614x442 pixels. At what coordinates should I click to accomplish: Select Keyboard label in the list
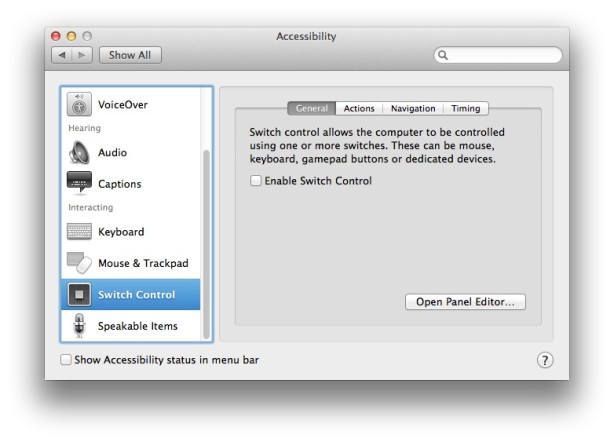click(x=121, y=232)
